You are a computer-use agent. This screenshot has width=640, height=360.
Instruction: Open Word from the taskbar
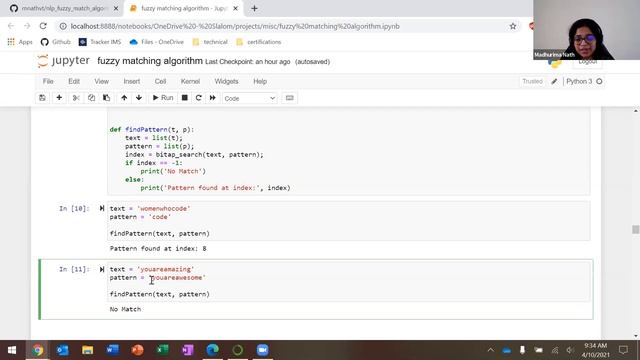pos(113,350)
